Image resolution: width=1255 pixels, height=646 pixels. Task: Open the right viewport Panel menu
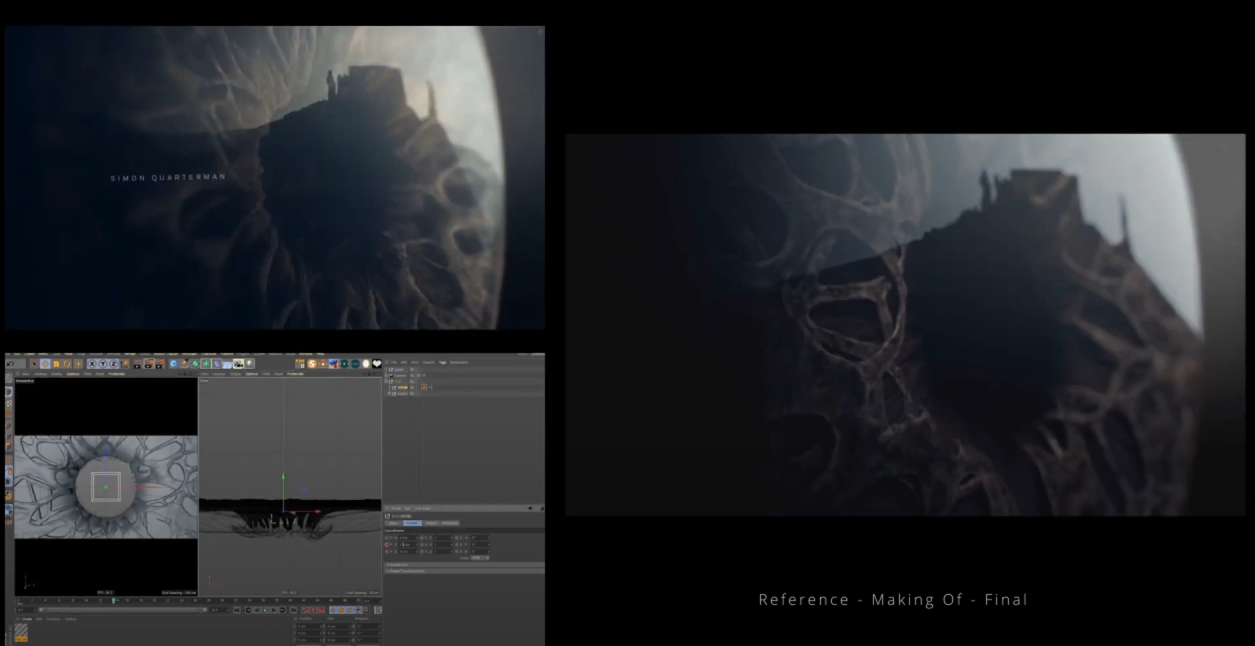pos(278,374)
